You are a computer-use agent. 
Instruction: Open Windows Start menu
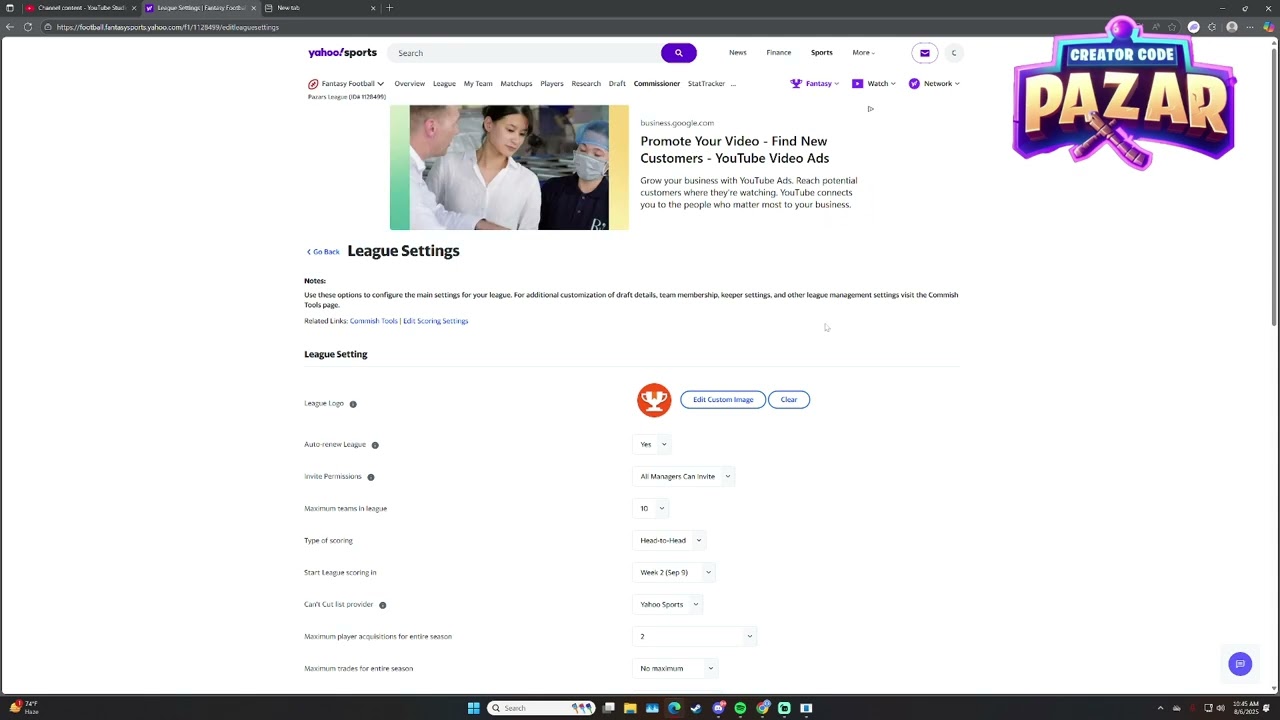[x=473, y=708]
